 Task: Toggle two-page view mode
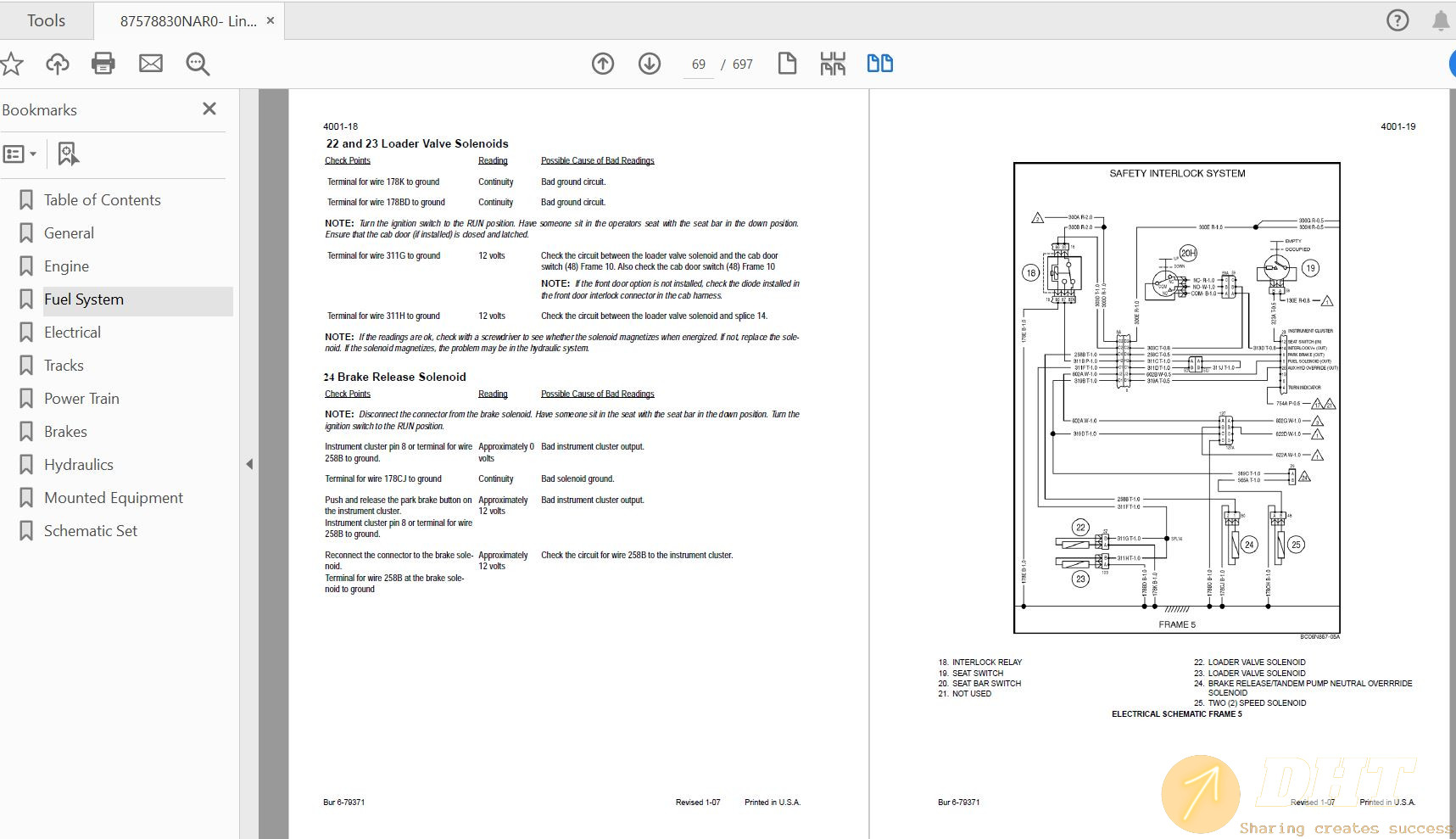coord(879,64)
